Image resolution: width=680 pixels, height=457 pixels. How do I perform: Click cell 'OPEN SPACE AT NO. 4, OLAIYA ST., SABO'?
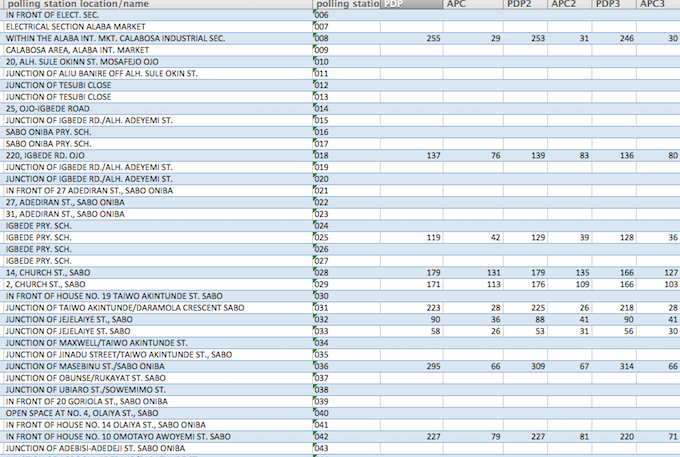pos(156,413)
